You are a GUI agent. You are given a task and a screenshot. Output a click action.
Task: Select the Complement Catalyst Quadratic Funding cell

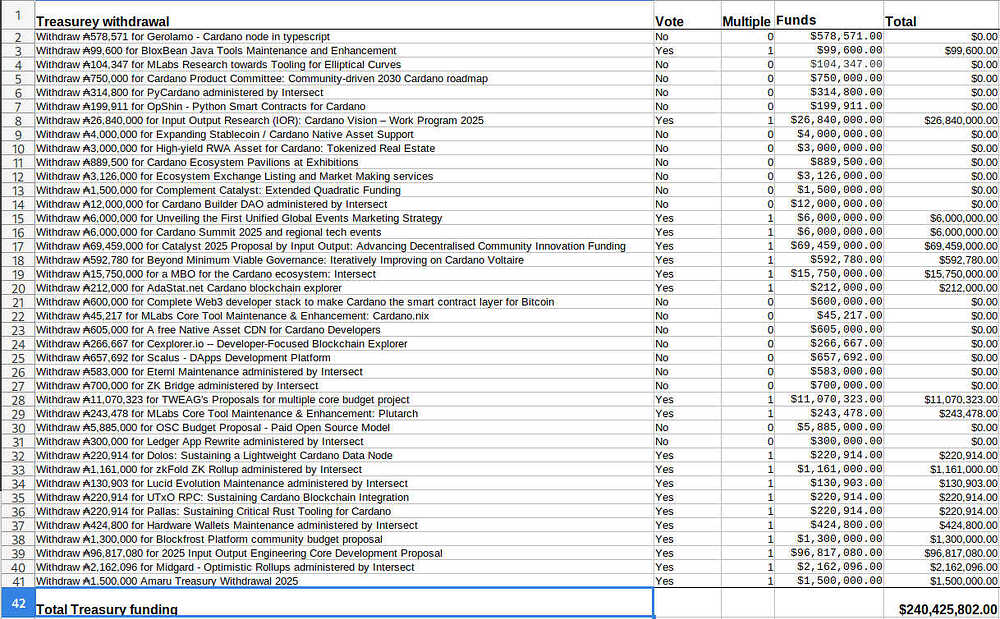pyautogui.click(x=344, y=190)
